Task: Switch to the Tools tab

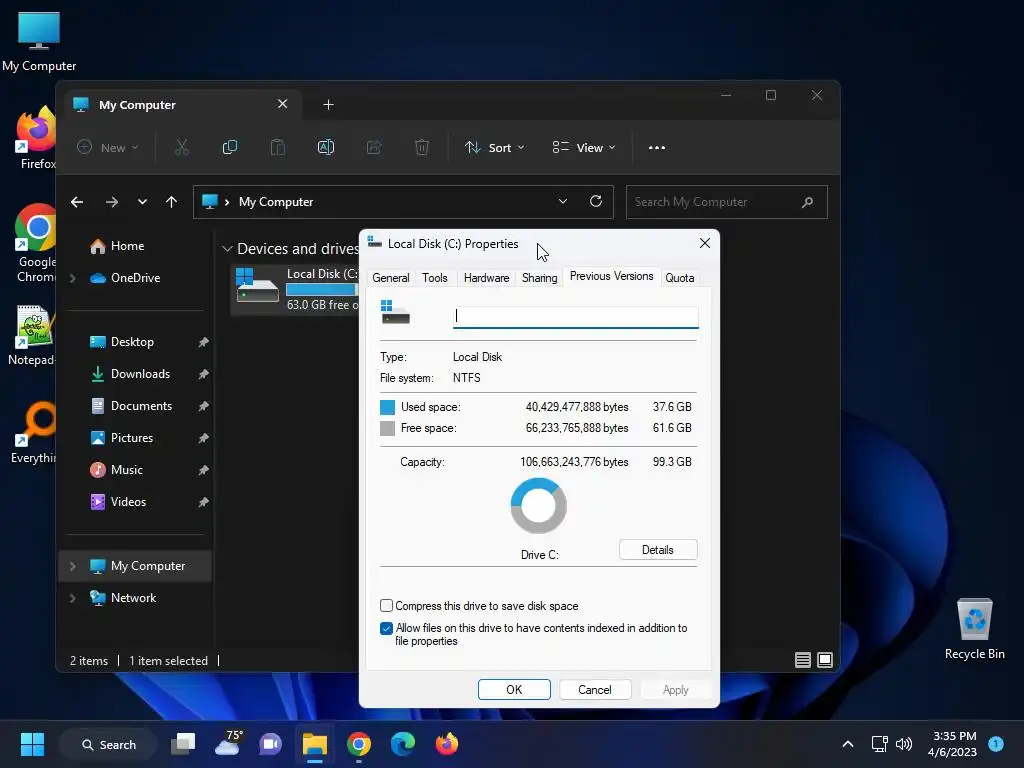Action: pos(435,278)
